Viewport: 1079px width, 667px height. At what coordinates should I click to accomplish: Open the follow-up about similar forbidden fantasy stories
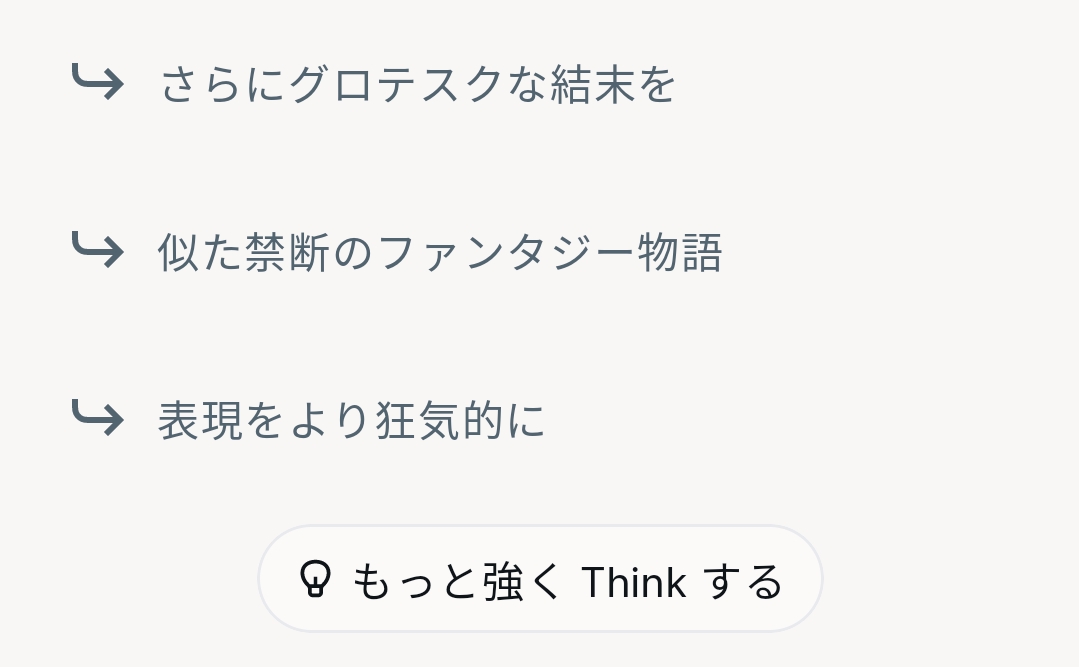(x=439, y=253)
